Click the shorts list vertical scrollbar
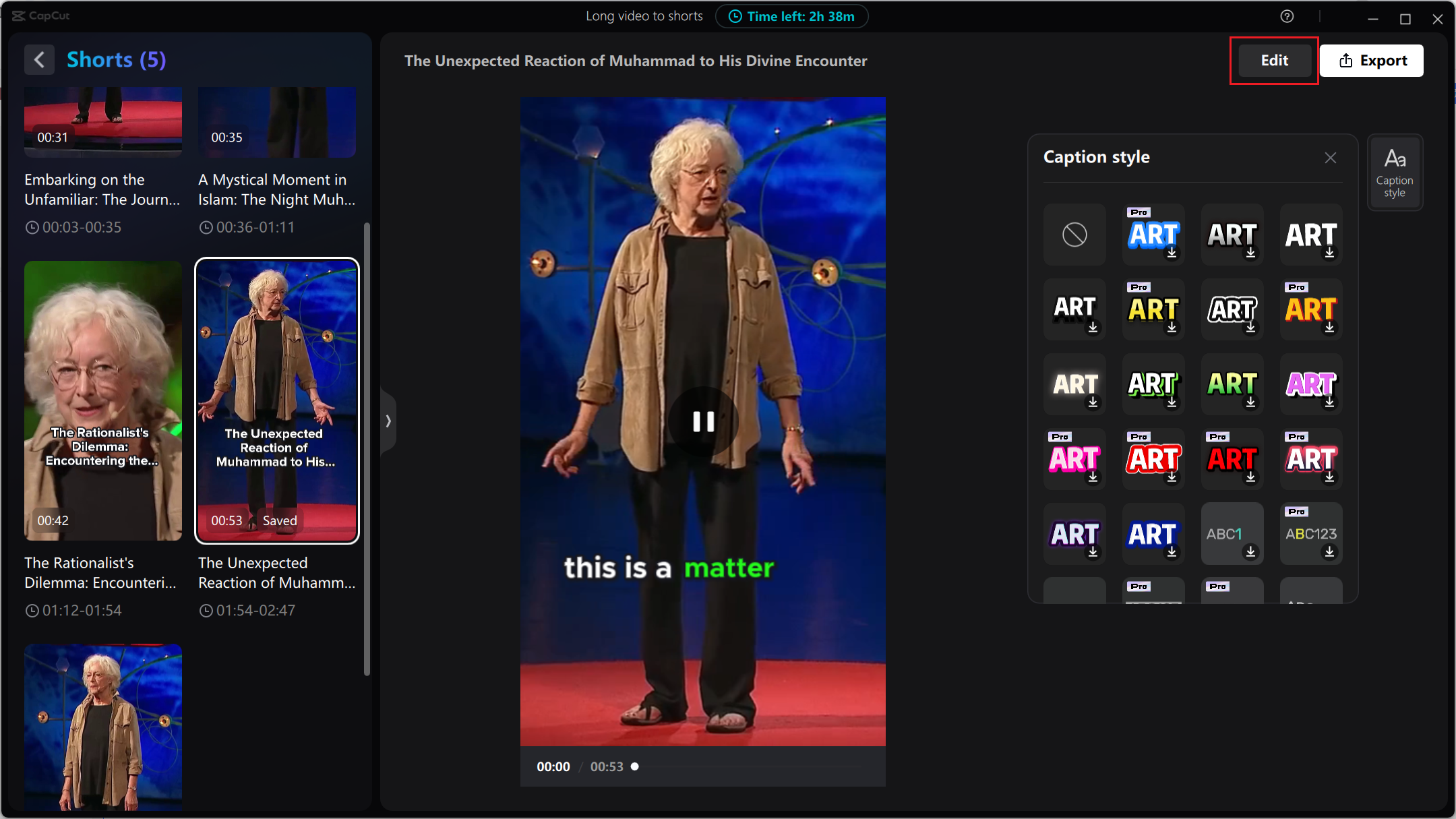 367,448
